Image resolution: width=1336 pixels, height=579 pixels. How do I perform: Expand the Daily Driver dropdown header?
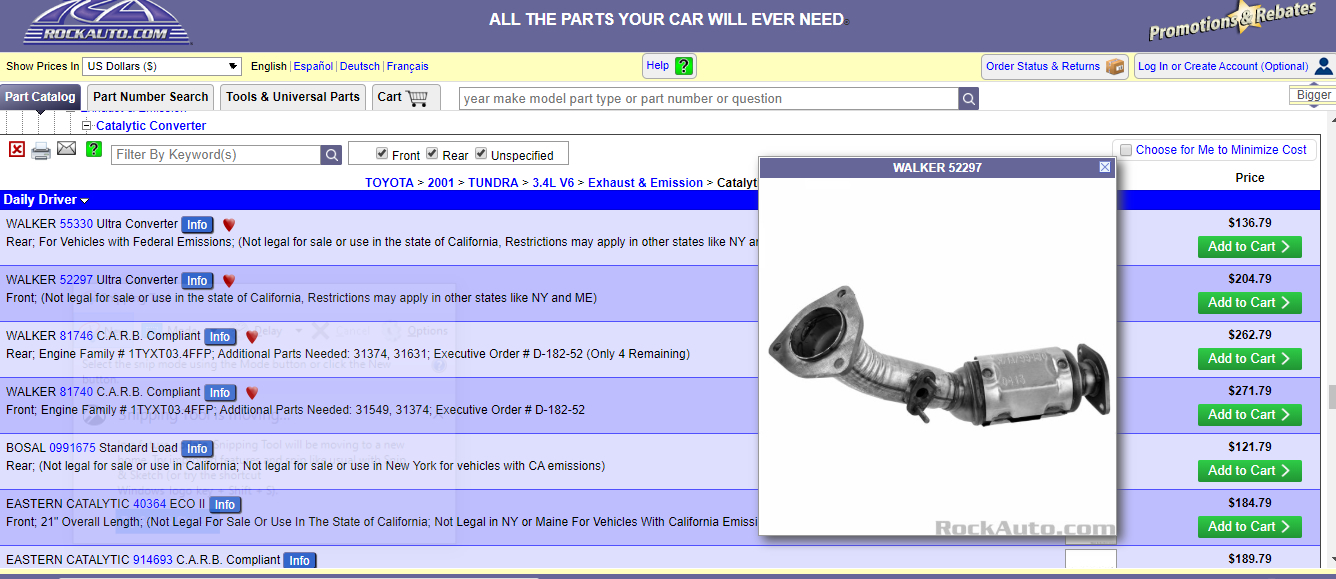(46, 200)
